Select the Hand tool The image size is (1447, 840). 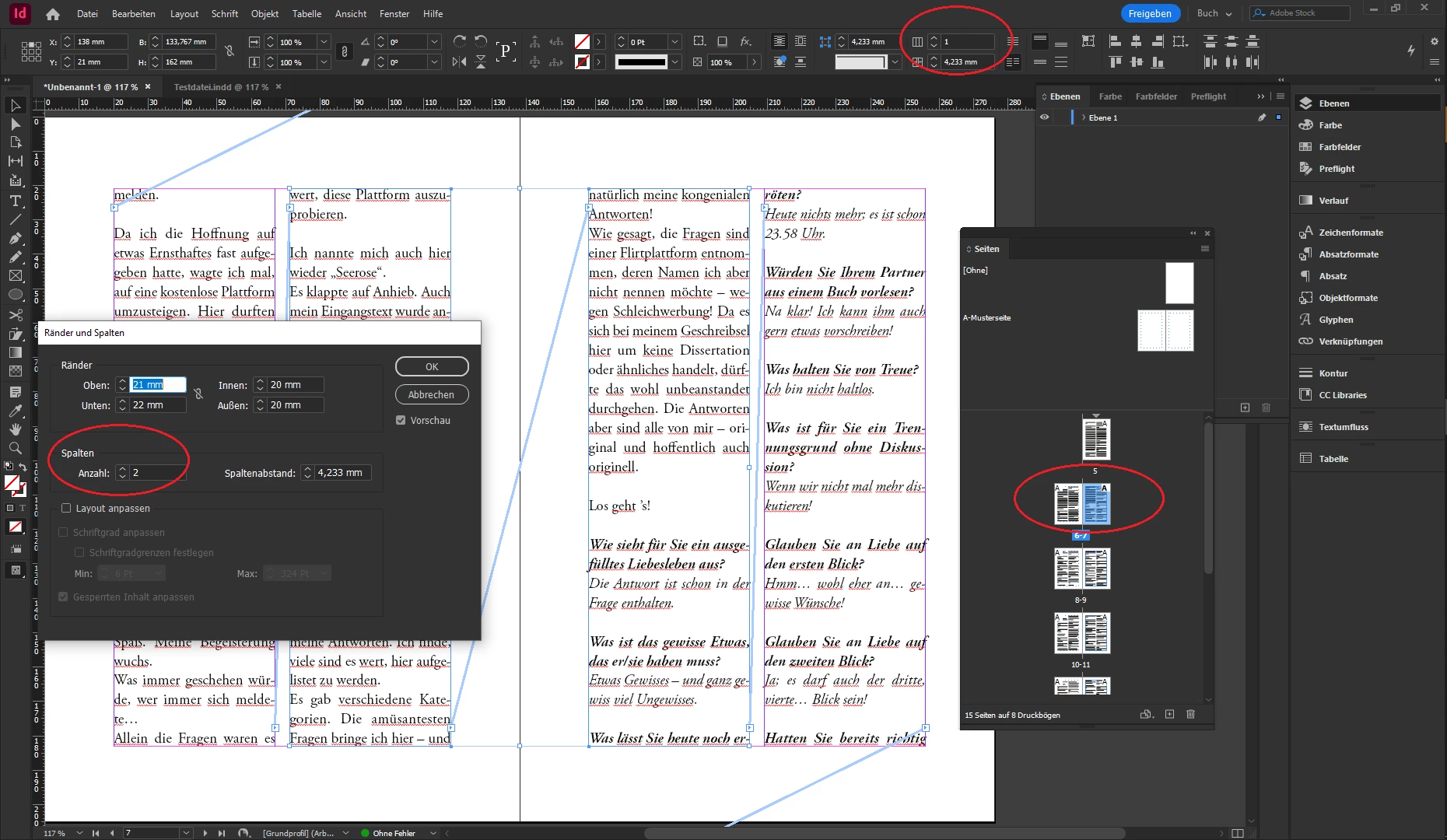(x=15, y=429)
